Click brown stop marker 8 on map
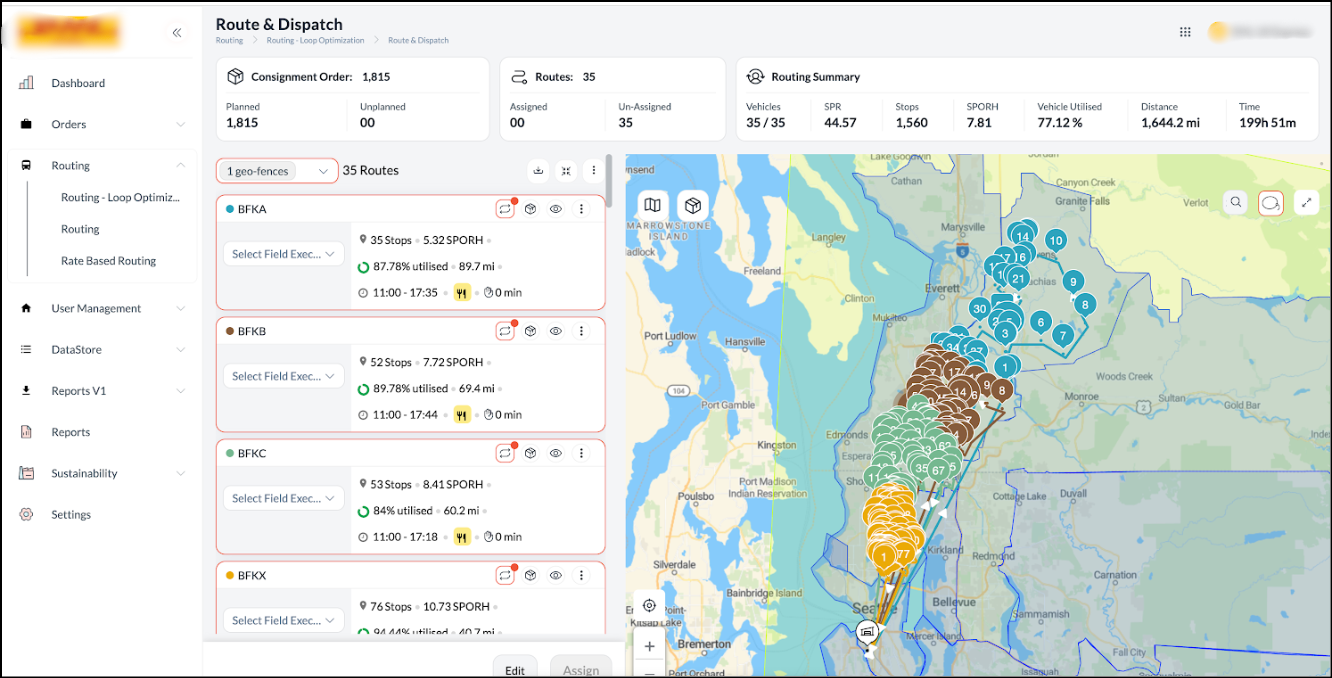 (x=1001, y=391)
